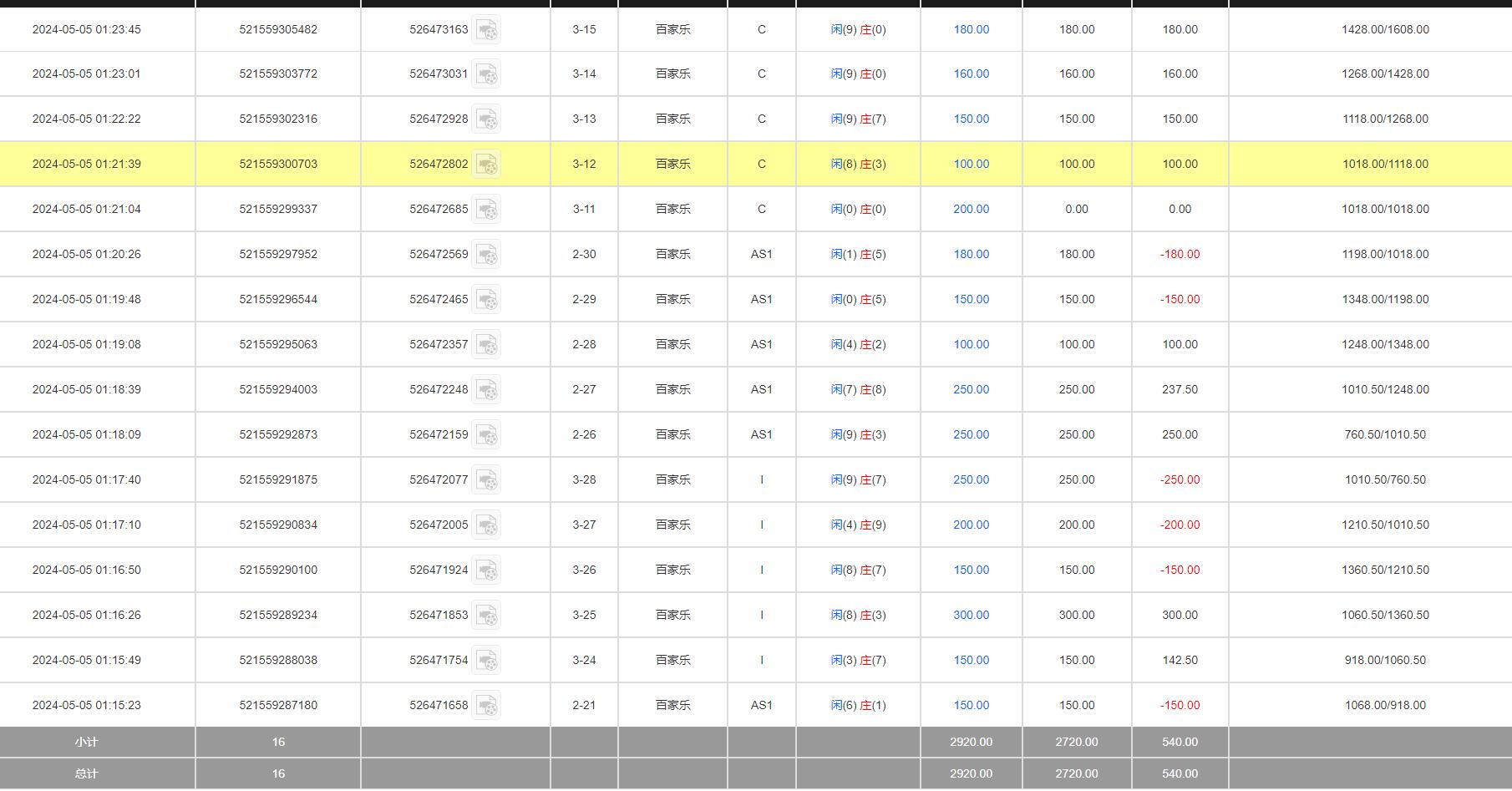The height and width of the screenshot is (791, 1512).
Task: Open replay icon beside round 526472357
Action: [486, 345]
